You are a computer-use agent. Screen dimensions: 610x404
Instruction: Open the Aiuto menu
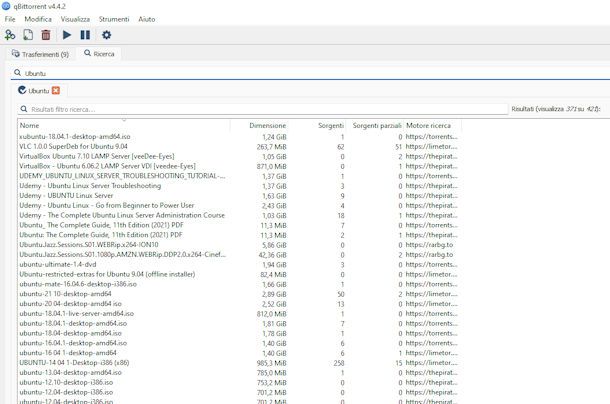(147, 19)
